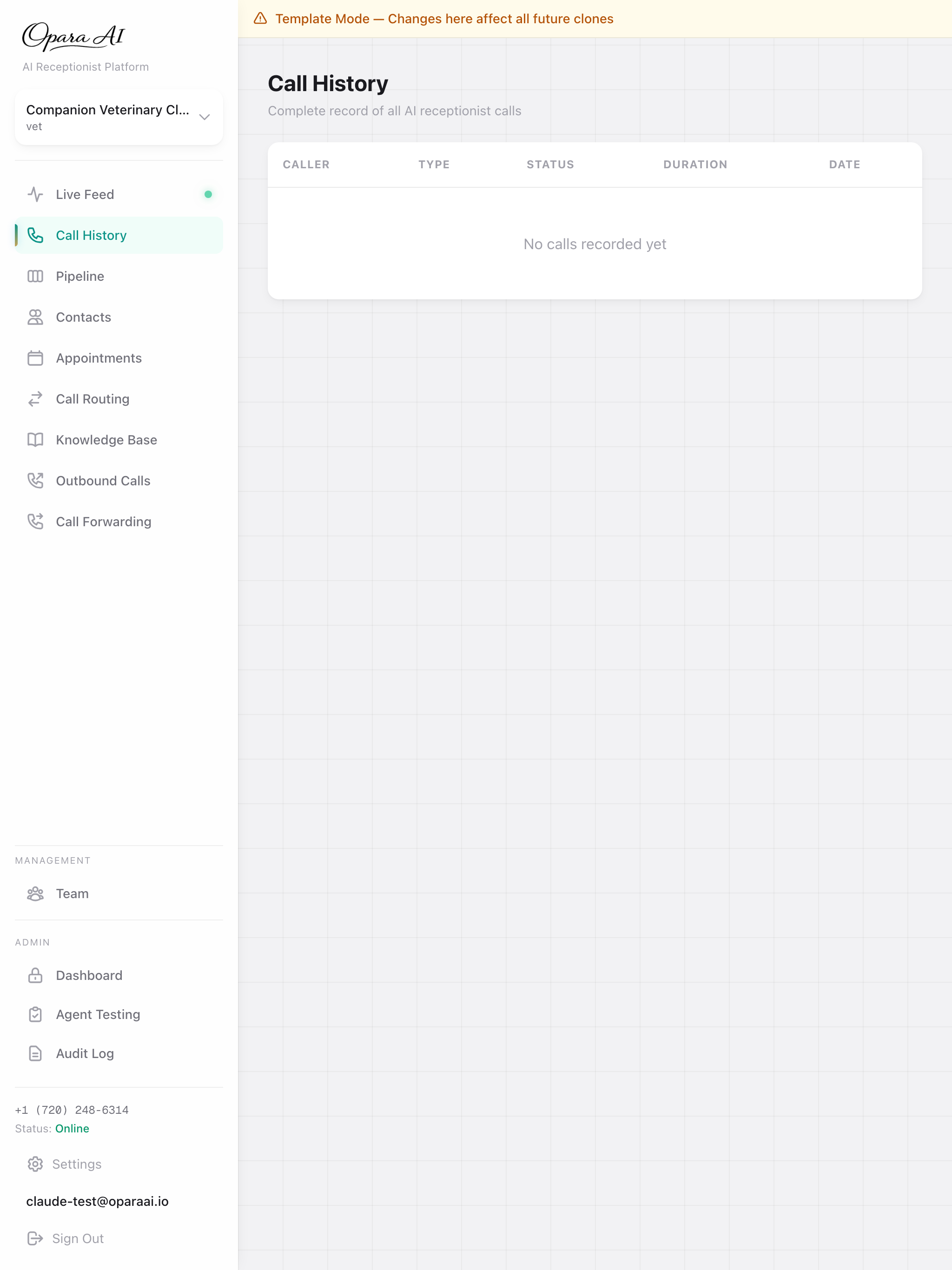Click the MANAGEMENT section label
The height and width of the screenshot is (1270, 952).
[53, 860]
